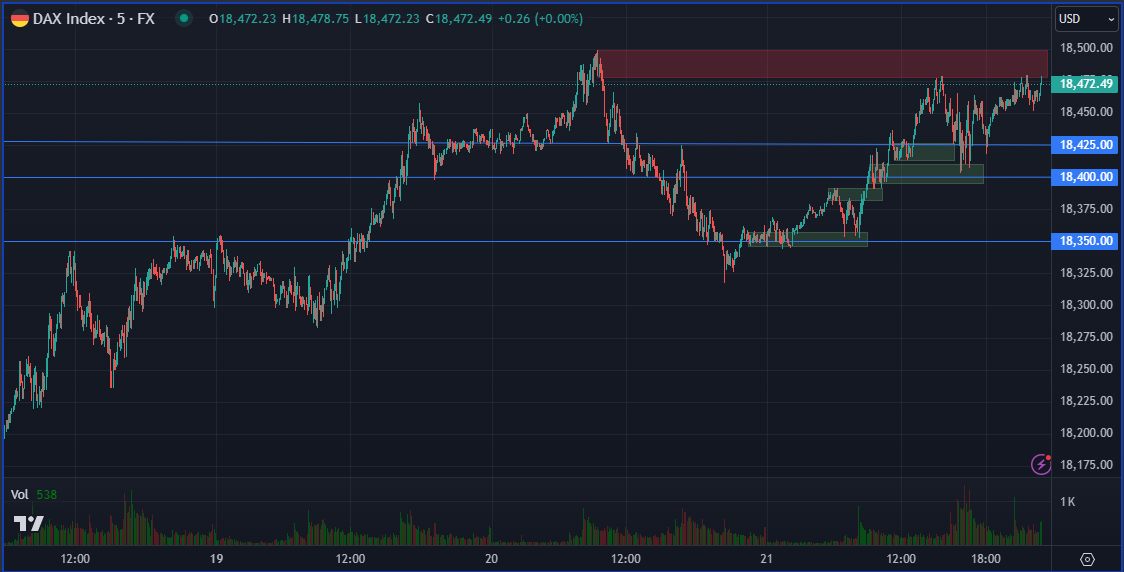This screenshot has height=572, width=1124.
Task: Click the German flag symbol icon
Action: [19, 19]
